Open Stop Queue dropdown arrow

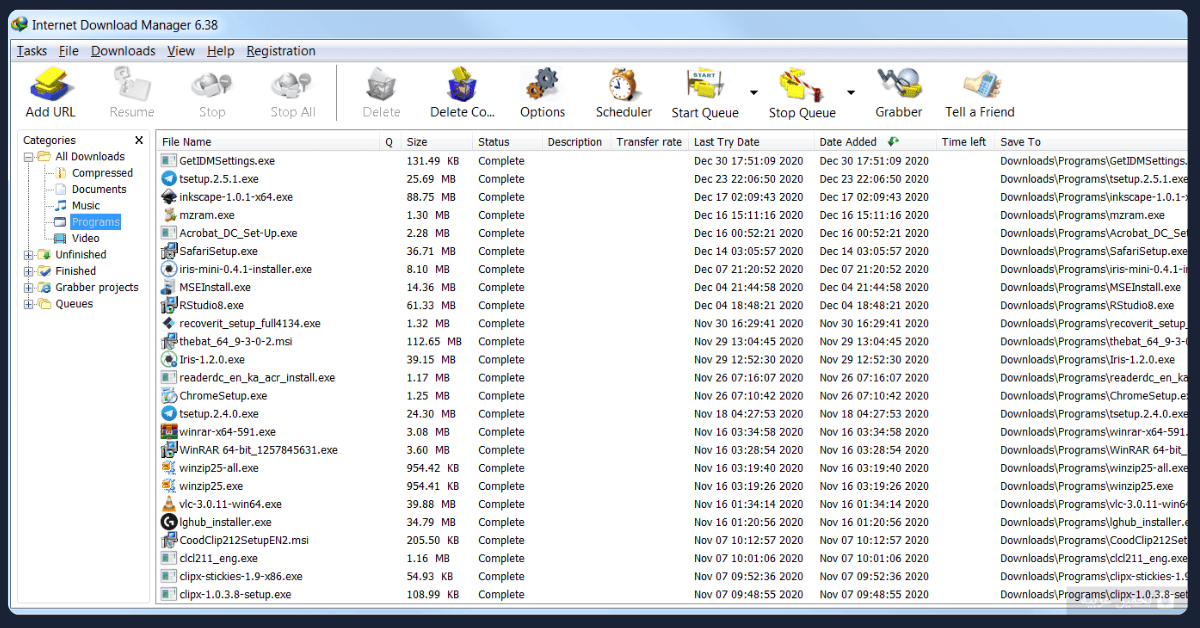[851, 91]
